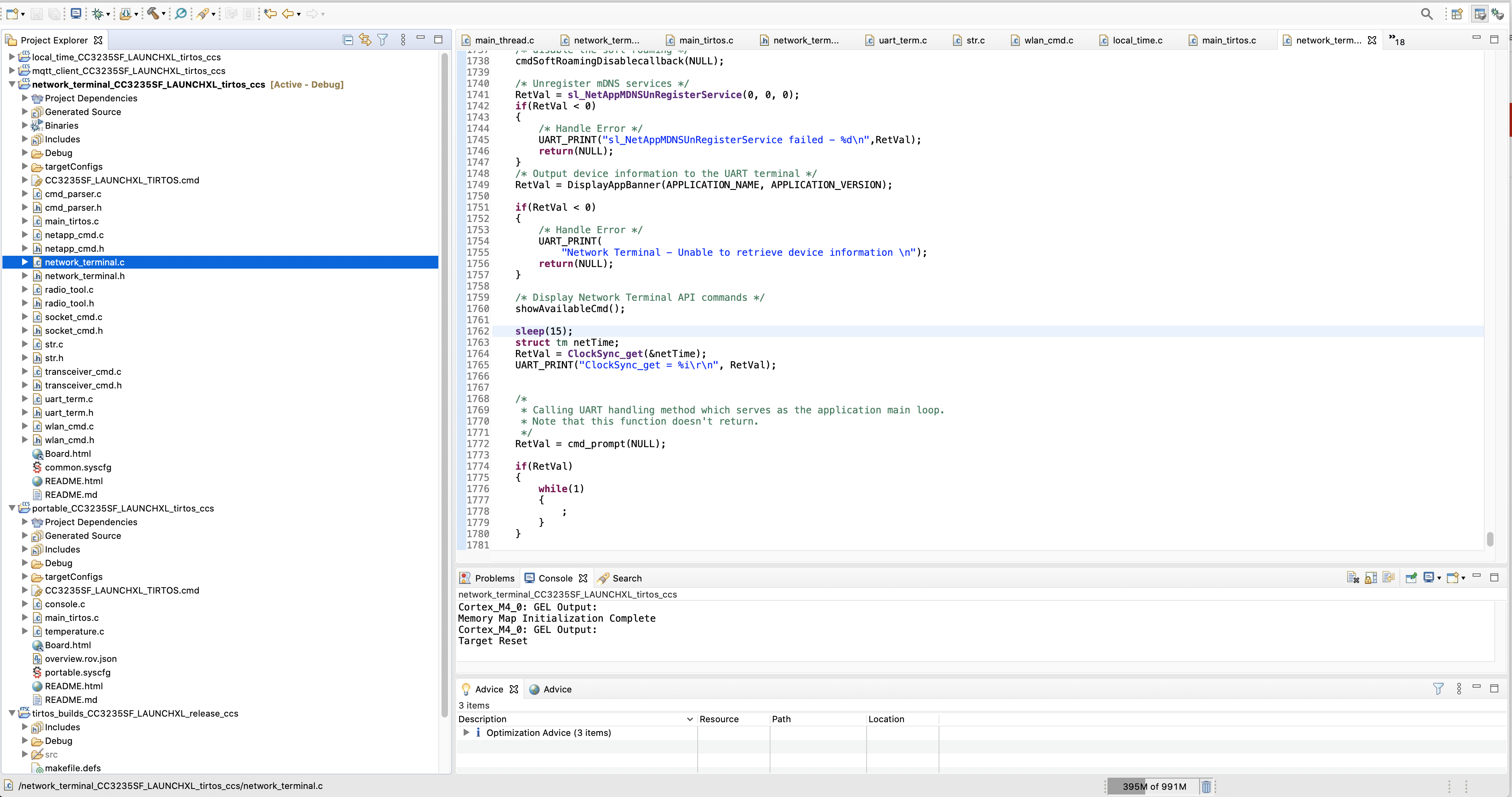Image resolution: width=1512 pixels, height=797 pixels.
Task: Open the search magnifier in the top-right toolbar
Action: [x=1428, y=14]
